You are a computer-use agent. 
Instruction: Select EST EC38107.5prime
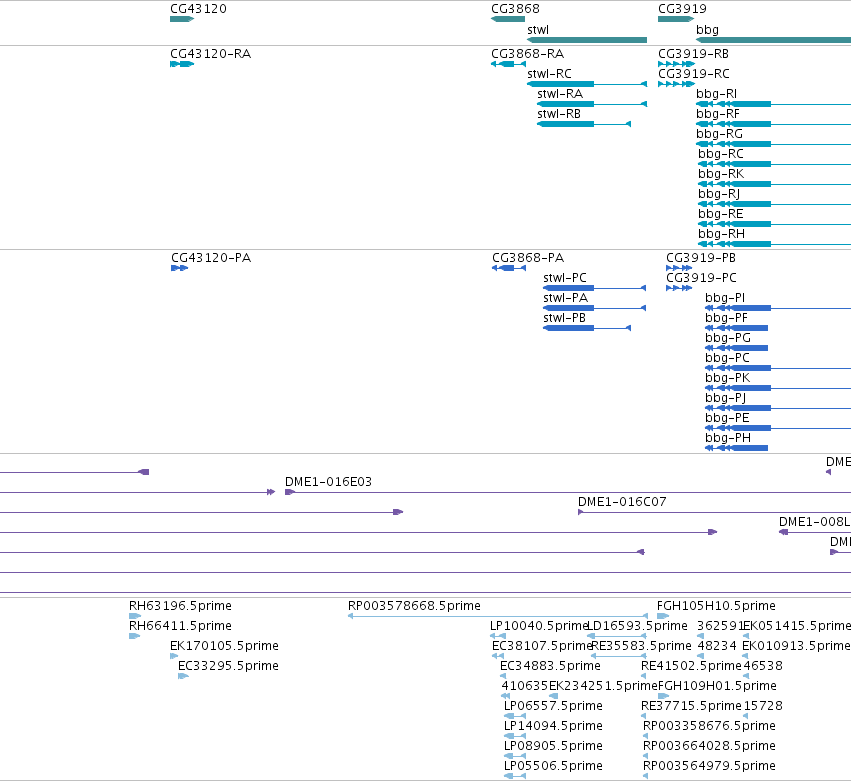click(498, 656)
